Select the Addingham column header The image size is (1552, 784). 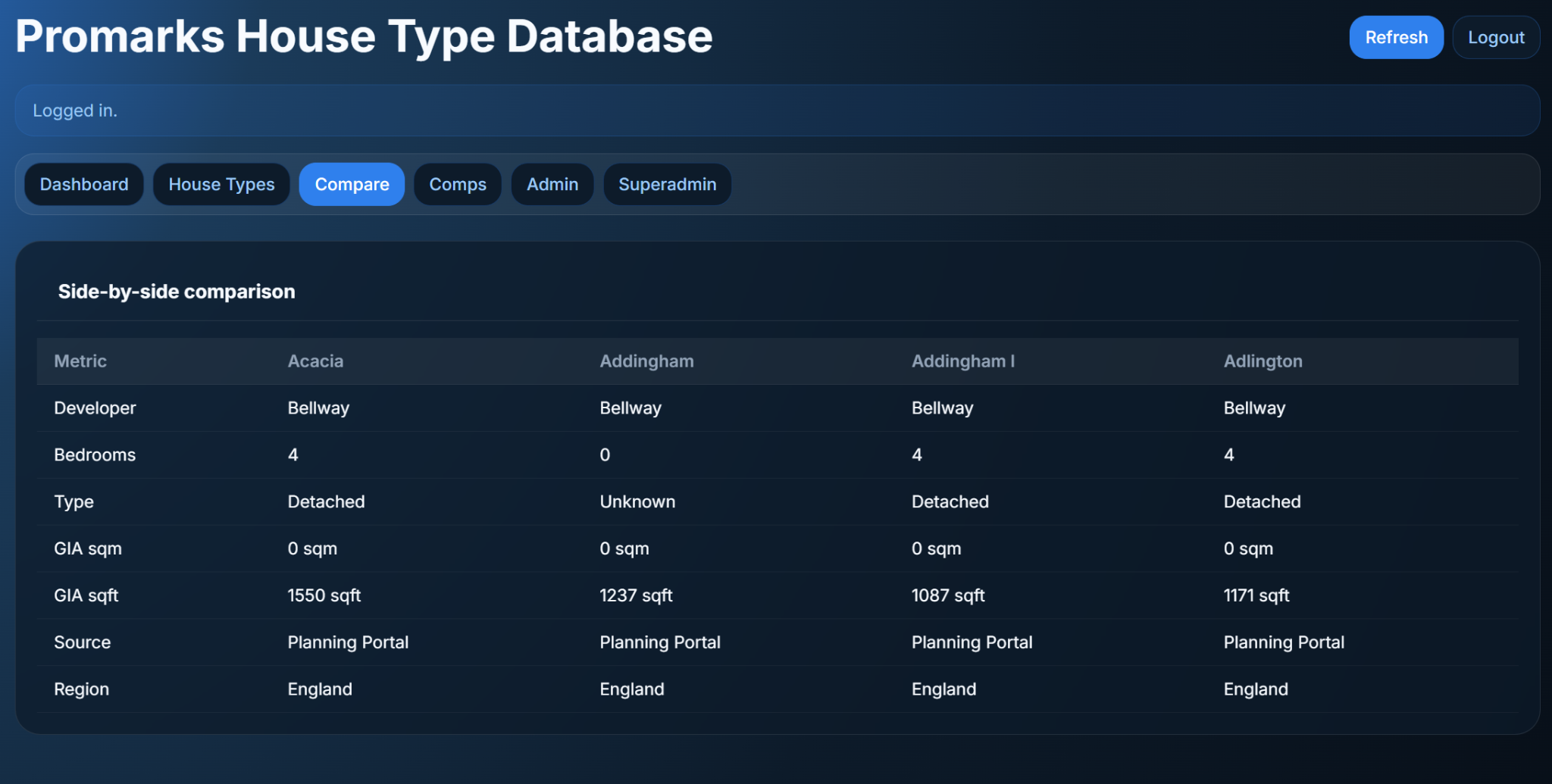646,361
